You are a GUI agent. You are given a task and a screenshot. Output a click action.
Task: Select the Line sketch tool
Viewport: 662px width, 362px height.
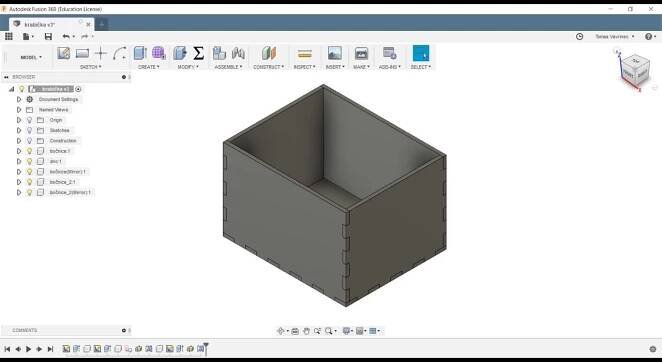(x=100, y=53)
